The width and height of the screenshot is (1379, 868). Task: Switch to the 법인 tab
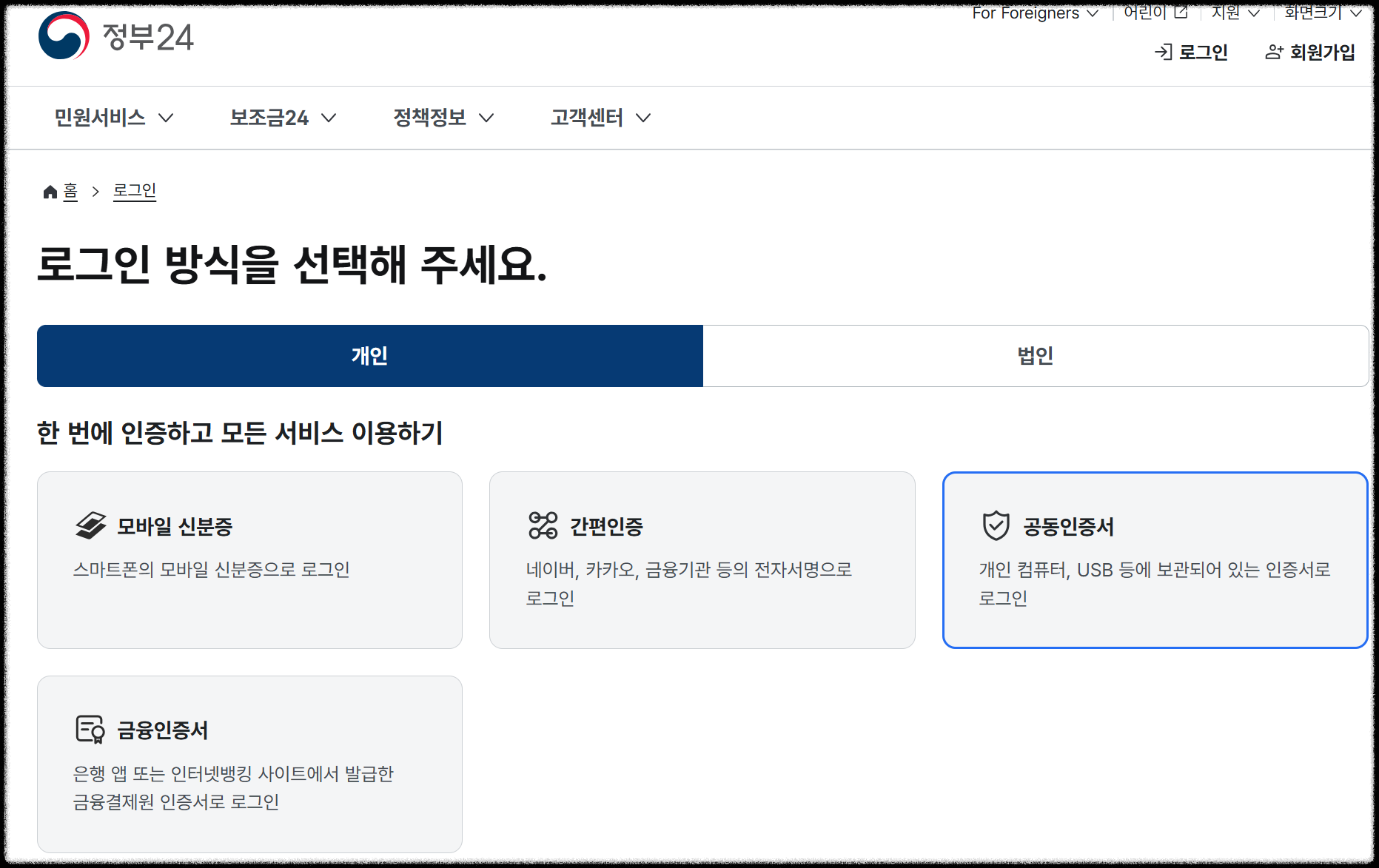(x=1035, y=356)
